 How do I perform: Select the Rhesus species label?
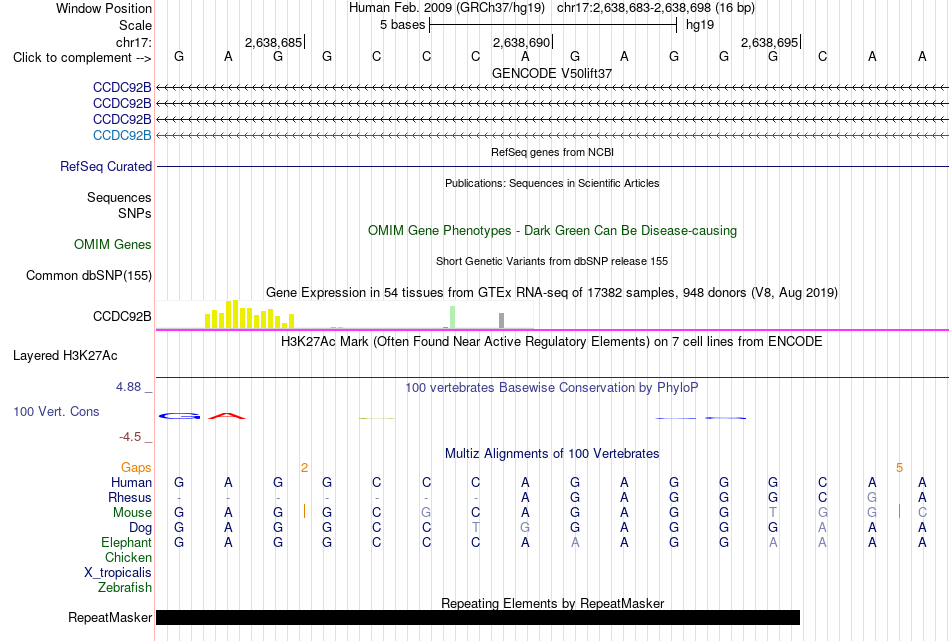coord(130,497)
